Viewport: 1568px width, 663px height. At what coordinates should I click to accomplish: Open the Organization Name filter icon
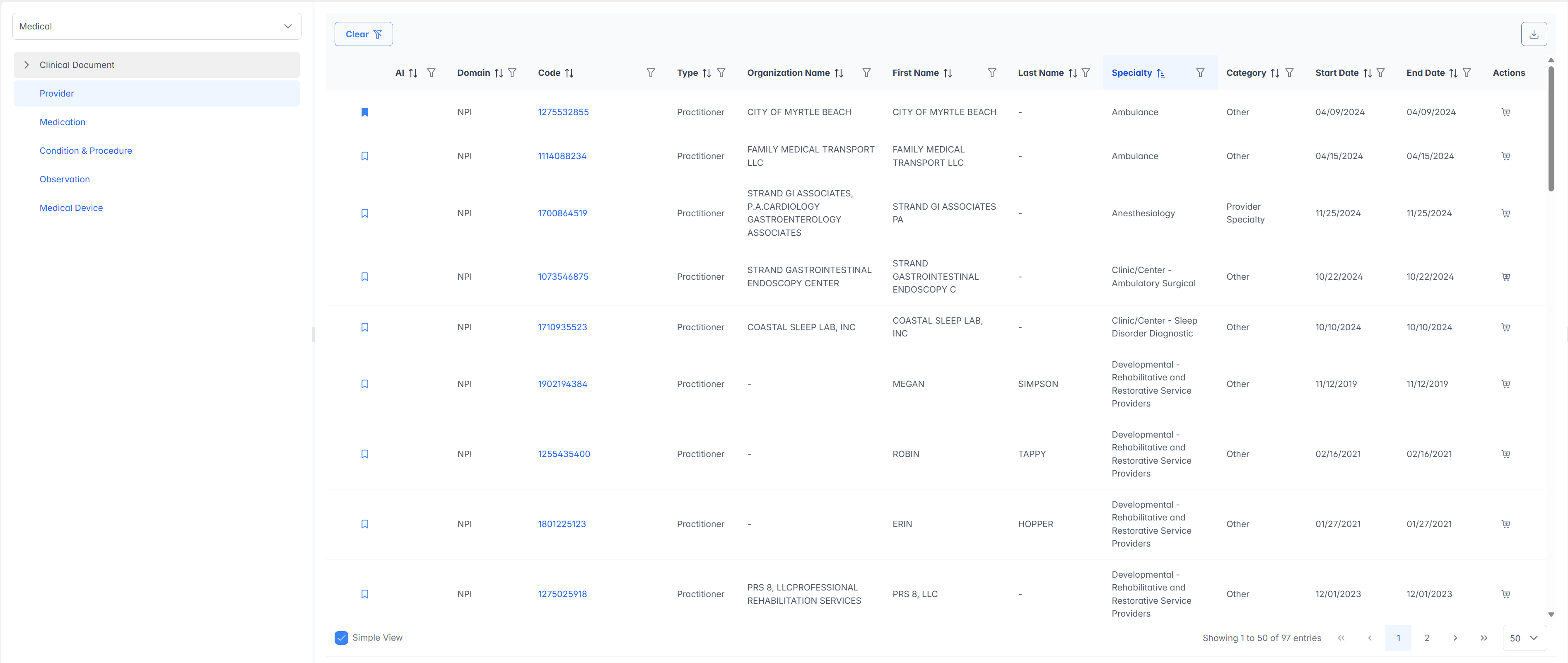click(866, 73)
